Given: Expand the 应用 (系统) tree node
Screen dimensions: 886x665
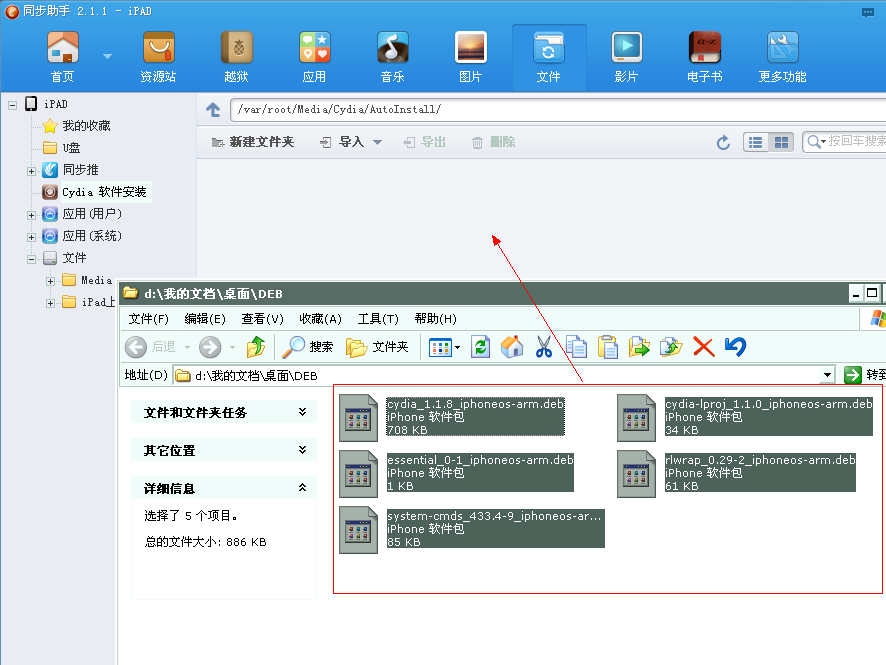Looking at the screenshot, I should click(32, 237).
